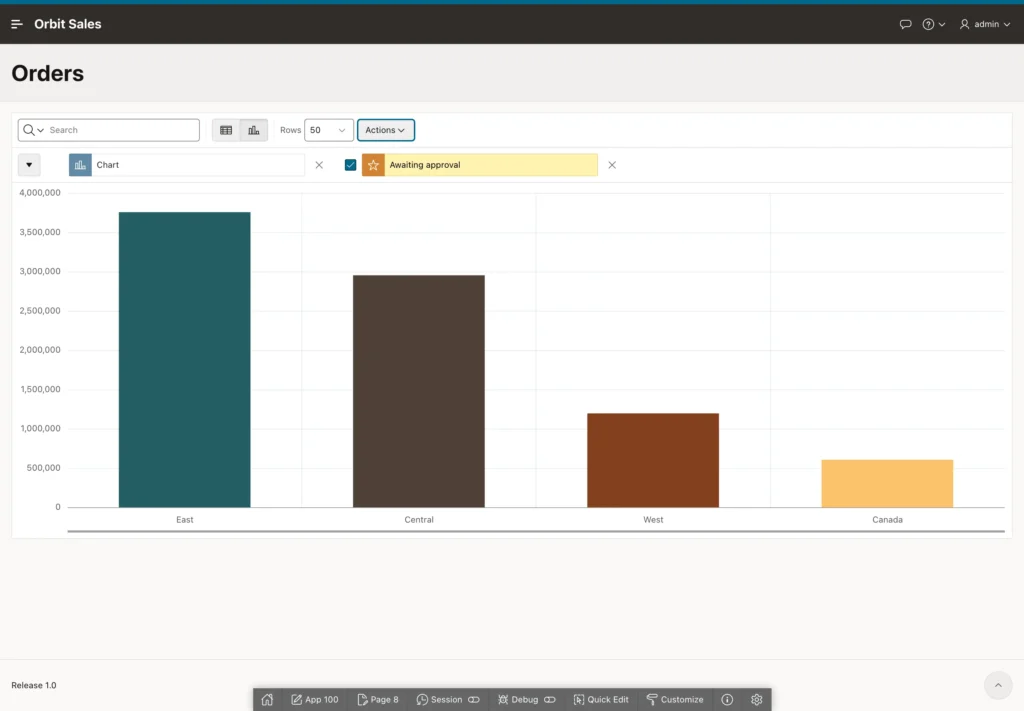
Task: Focus the Search input field
Action: click(x=122, y=130)
